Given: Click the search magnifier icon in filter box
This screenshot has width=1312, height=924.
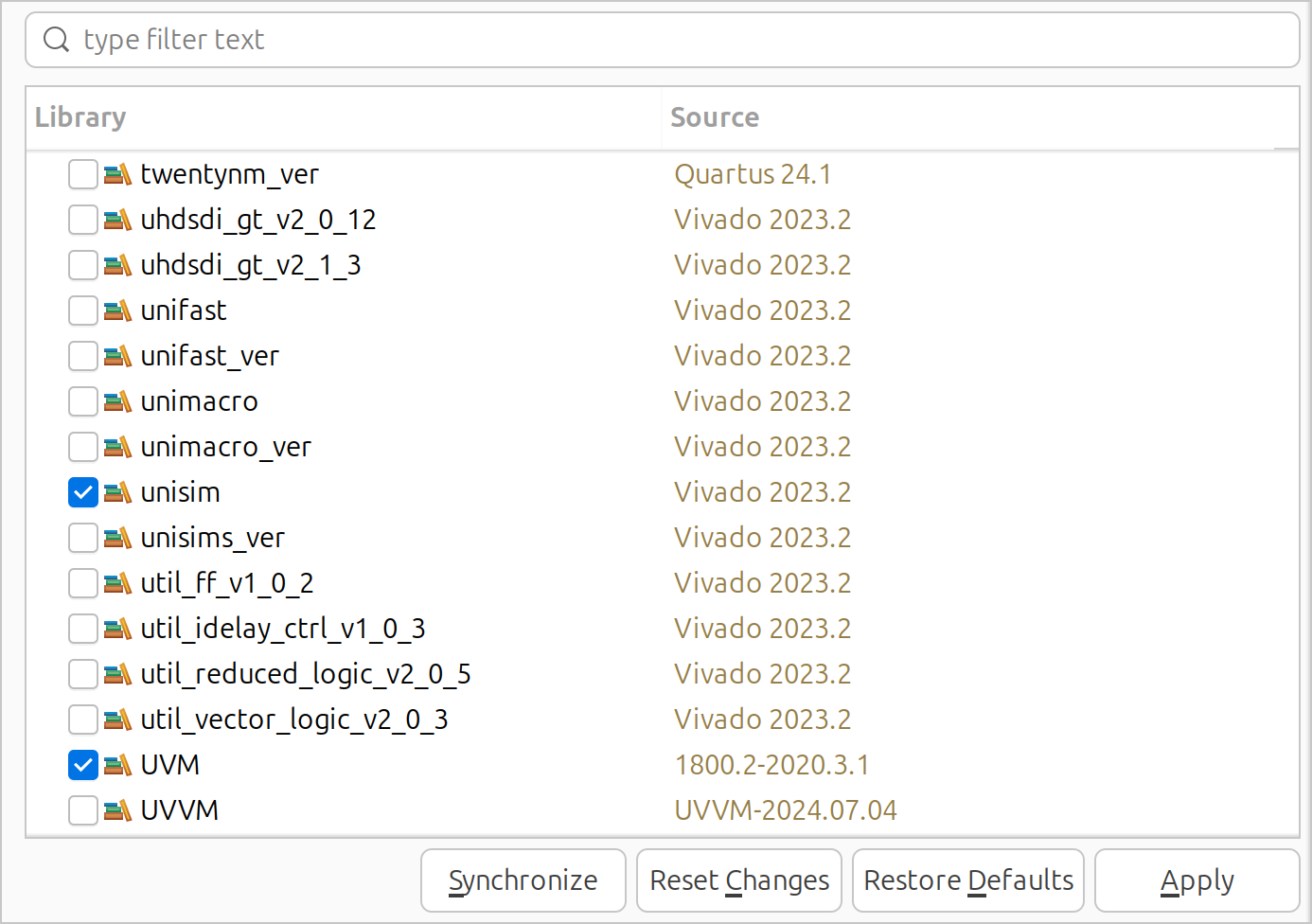Looking at the screenshot, I should click(x=57, y=40).
